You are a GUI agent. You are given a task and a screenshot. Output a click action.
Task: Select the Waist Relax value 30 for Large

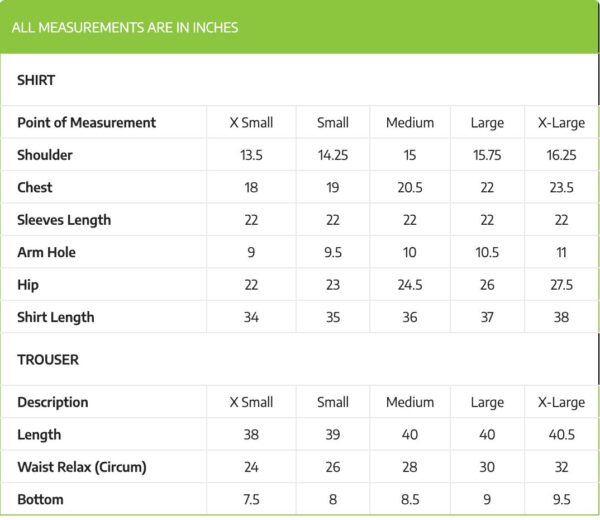click(x=487, y=467)
